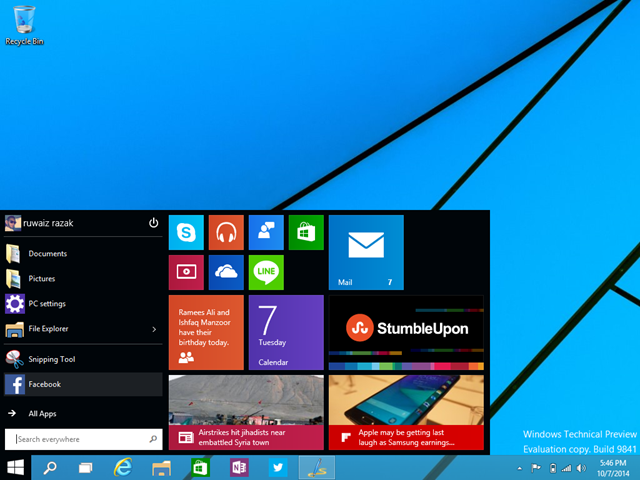Show hidden system tray icons
This screenshot has height=480, width=640.
point(520,467)
